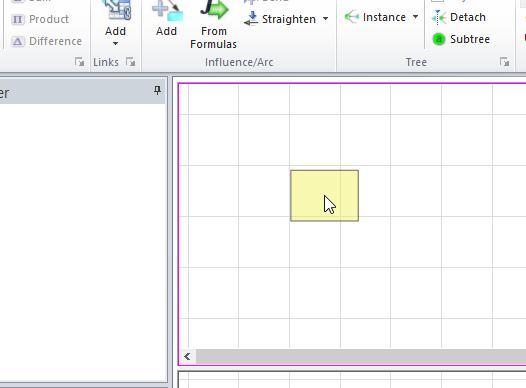Click the Difference node icon
The width and height of the screenshot is (526, 388).
[x=17, y=42]
